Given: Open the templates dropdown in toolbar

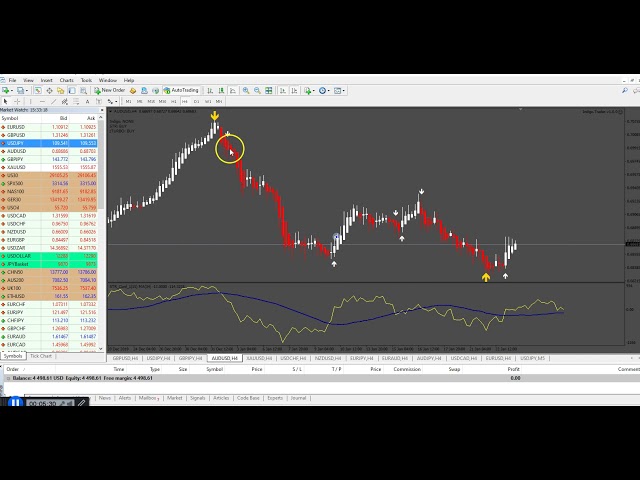Looking at the screenshot, I should pos(340,90).
